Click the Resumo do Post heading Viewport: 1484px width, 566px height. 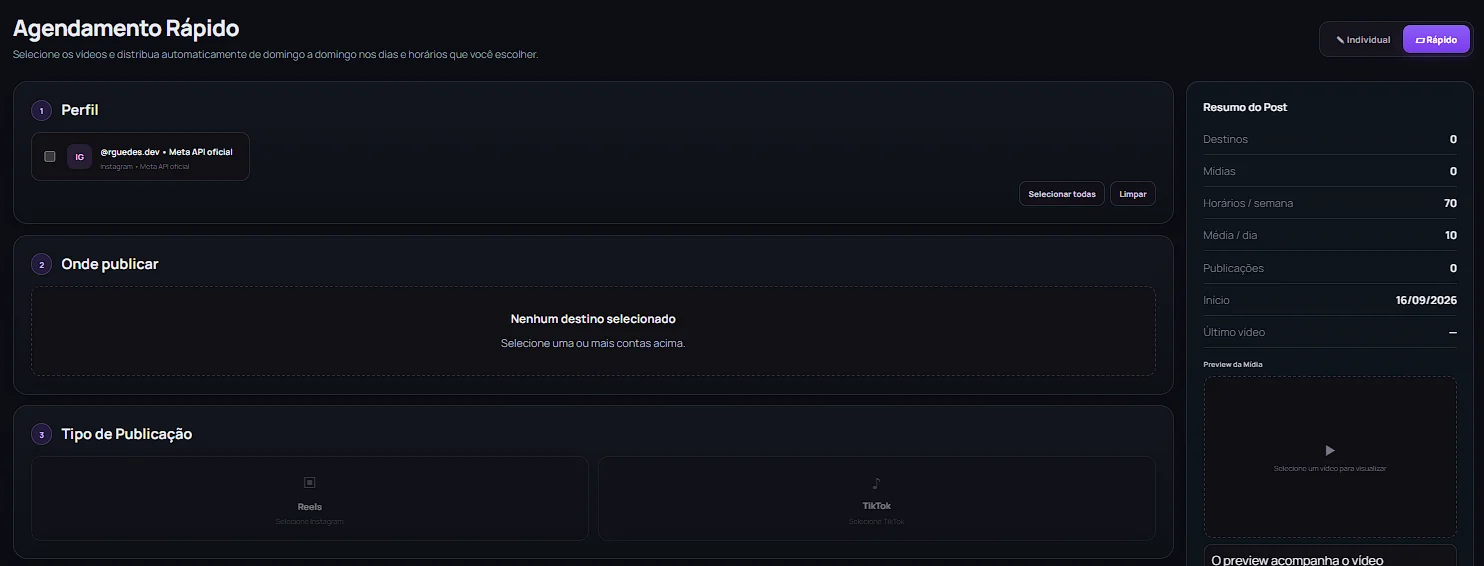point(1245,107)
